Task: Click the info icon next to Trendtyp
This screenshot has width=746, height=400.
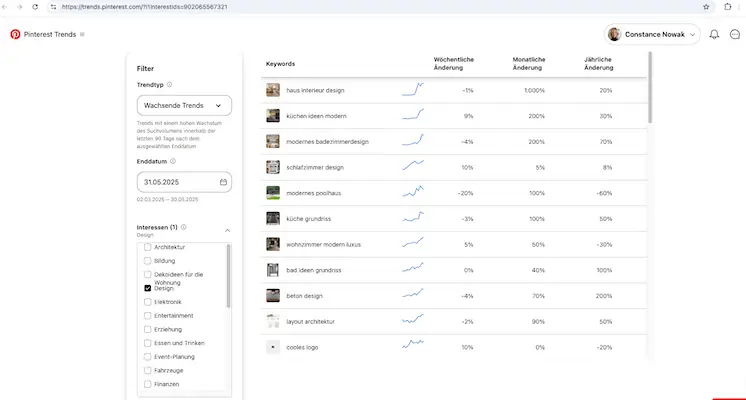Action: point(170,85)
